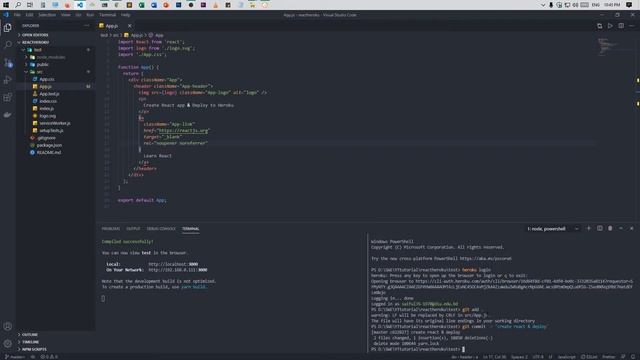Click the Windows Start button
640x360 pixels.
coord(6,5)
